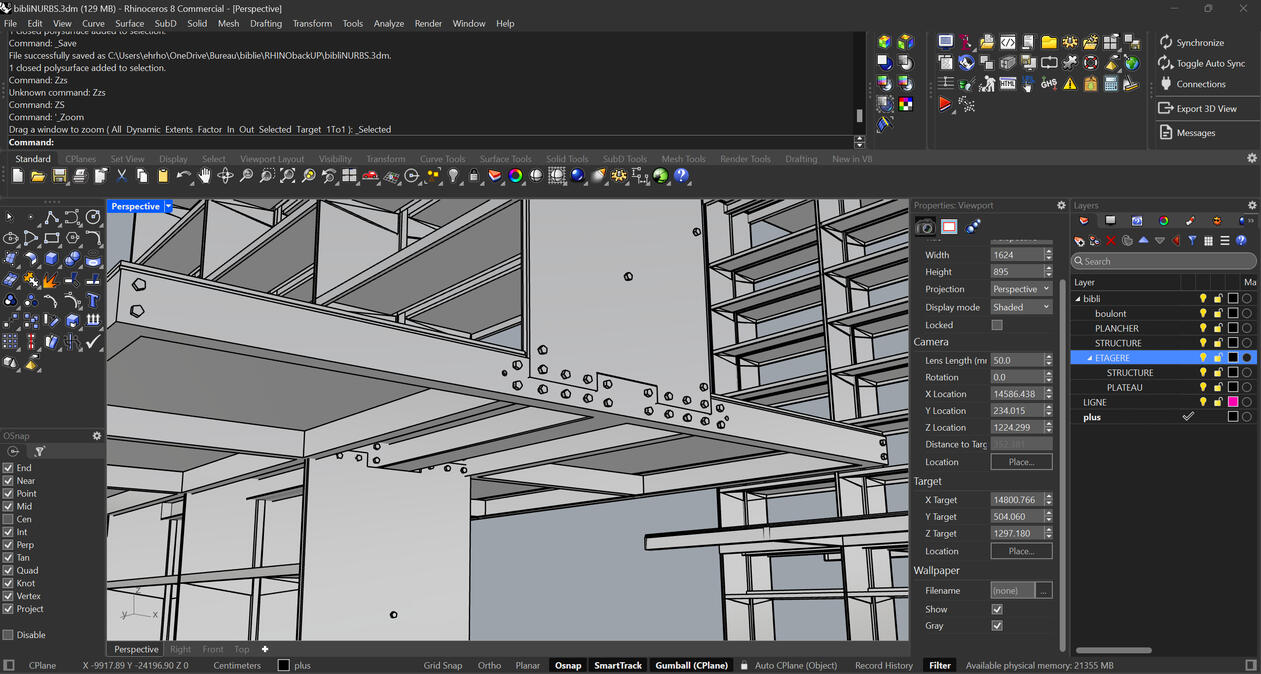The width and height of the screenshot is (1261, 674).
Task: Click the Undo arrow icon
Action: coord(183,176)
